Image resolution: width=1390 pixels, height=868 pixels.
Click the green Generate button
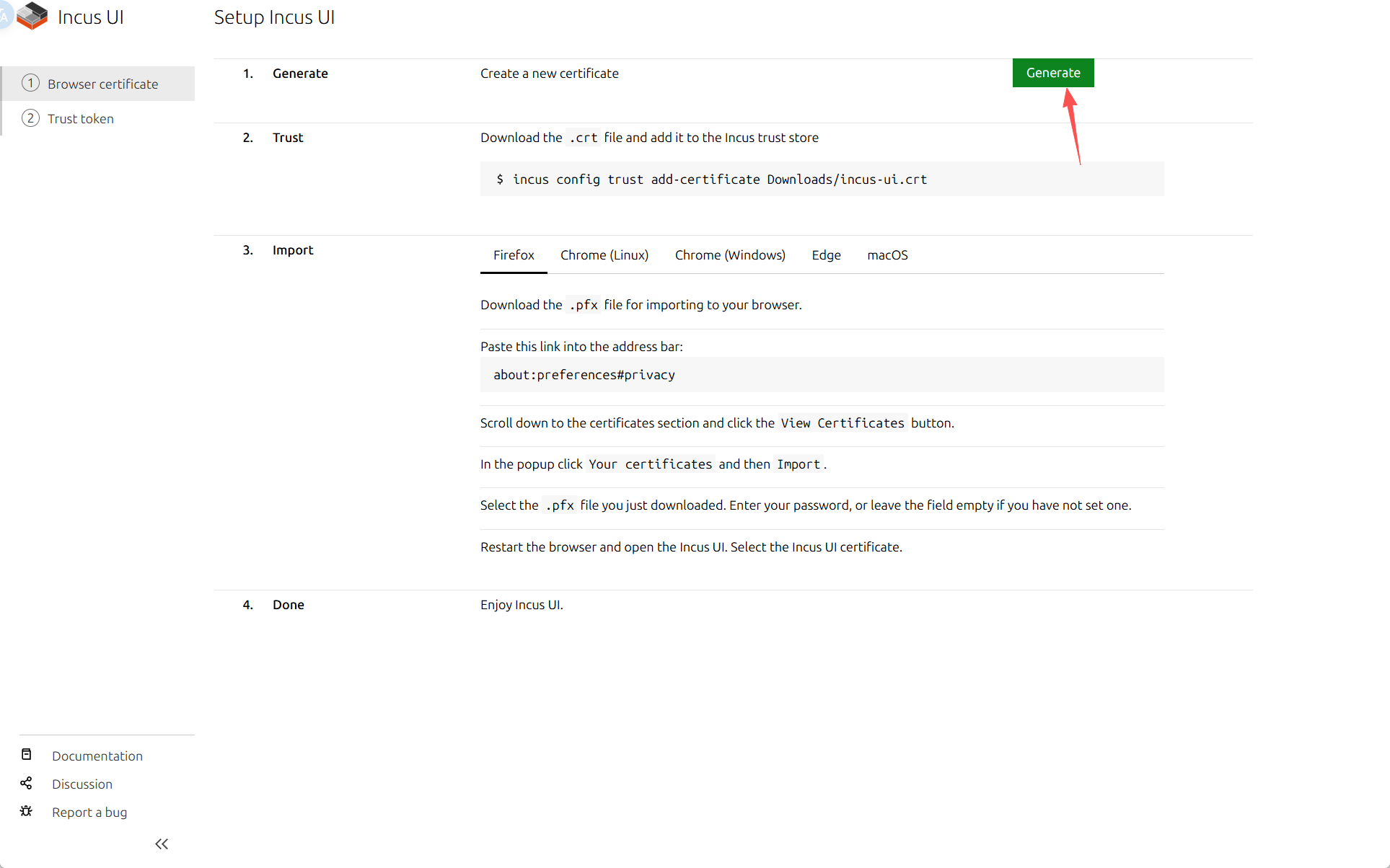coord(1053,73)
